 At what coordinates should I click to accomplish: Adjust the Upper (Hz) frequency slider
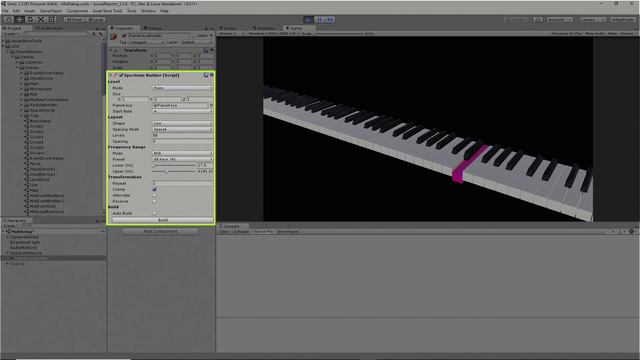[x=174, y=172]
